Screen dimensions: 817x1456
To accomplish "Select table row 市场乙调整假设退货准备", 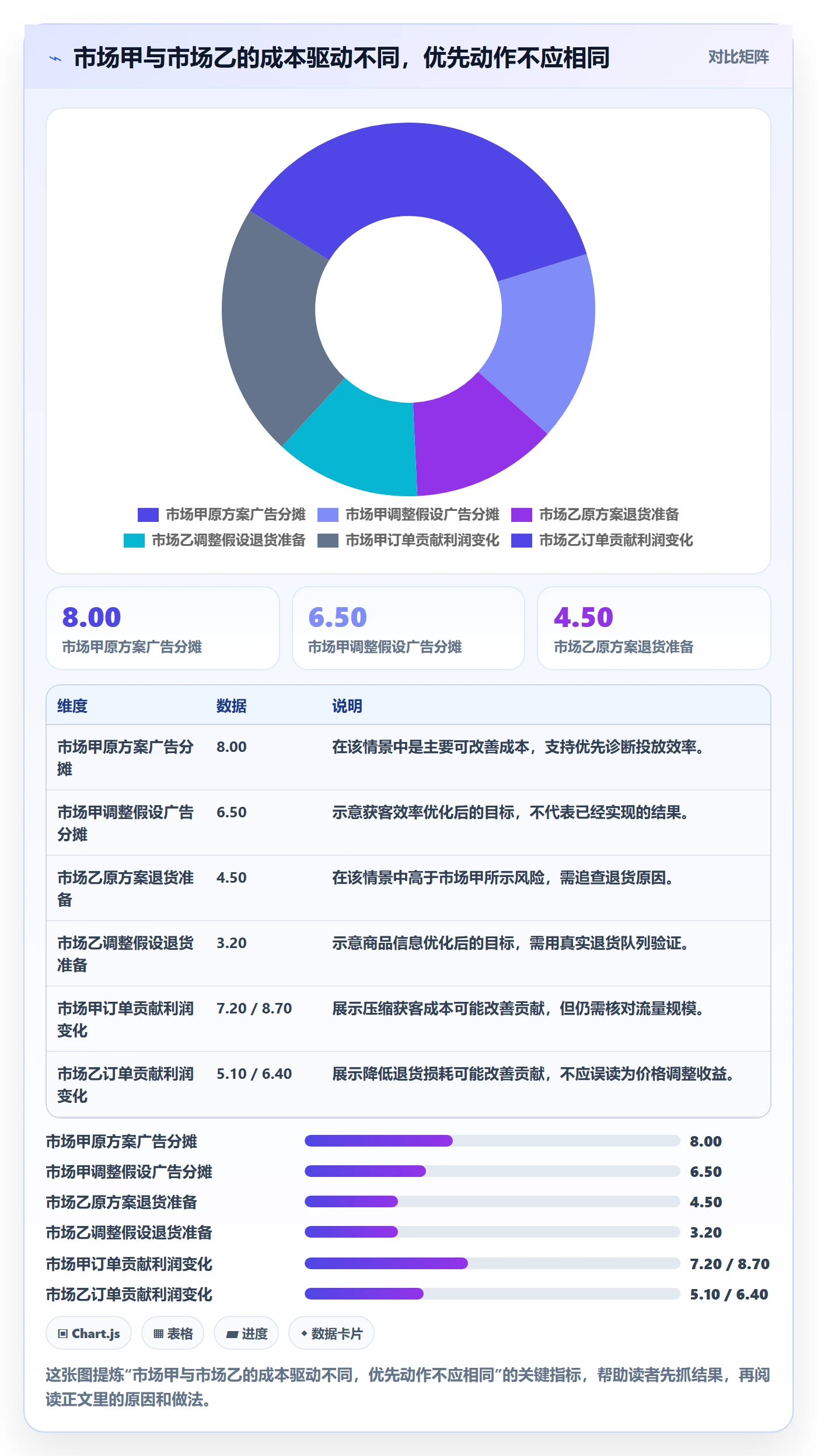I will [x=408, y=954].
